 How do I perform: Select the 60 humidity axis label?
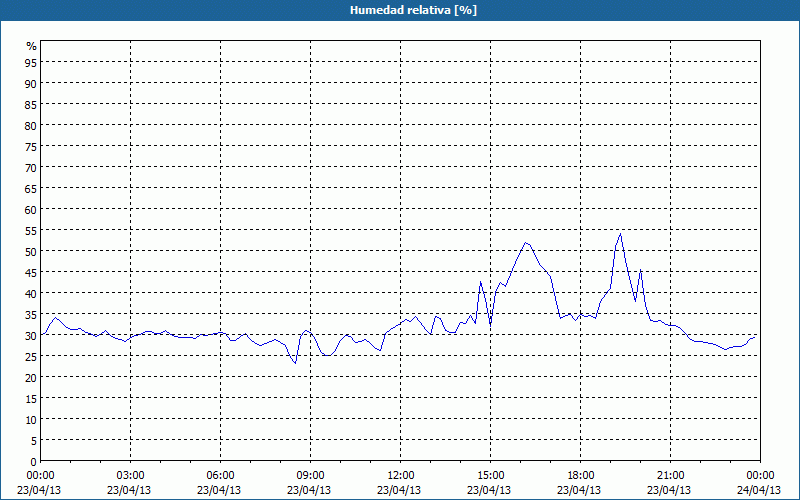[x=31, y=209]
